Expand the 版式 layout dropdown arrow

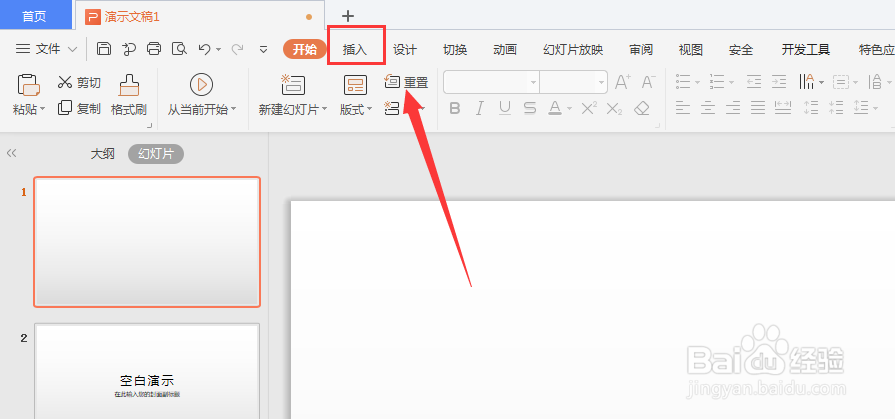click(369, 109)
